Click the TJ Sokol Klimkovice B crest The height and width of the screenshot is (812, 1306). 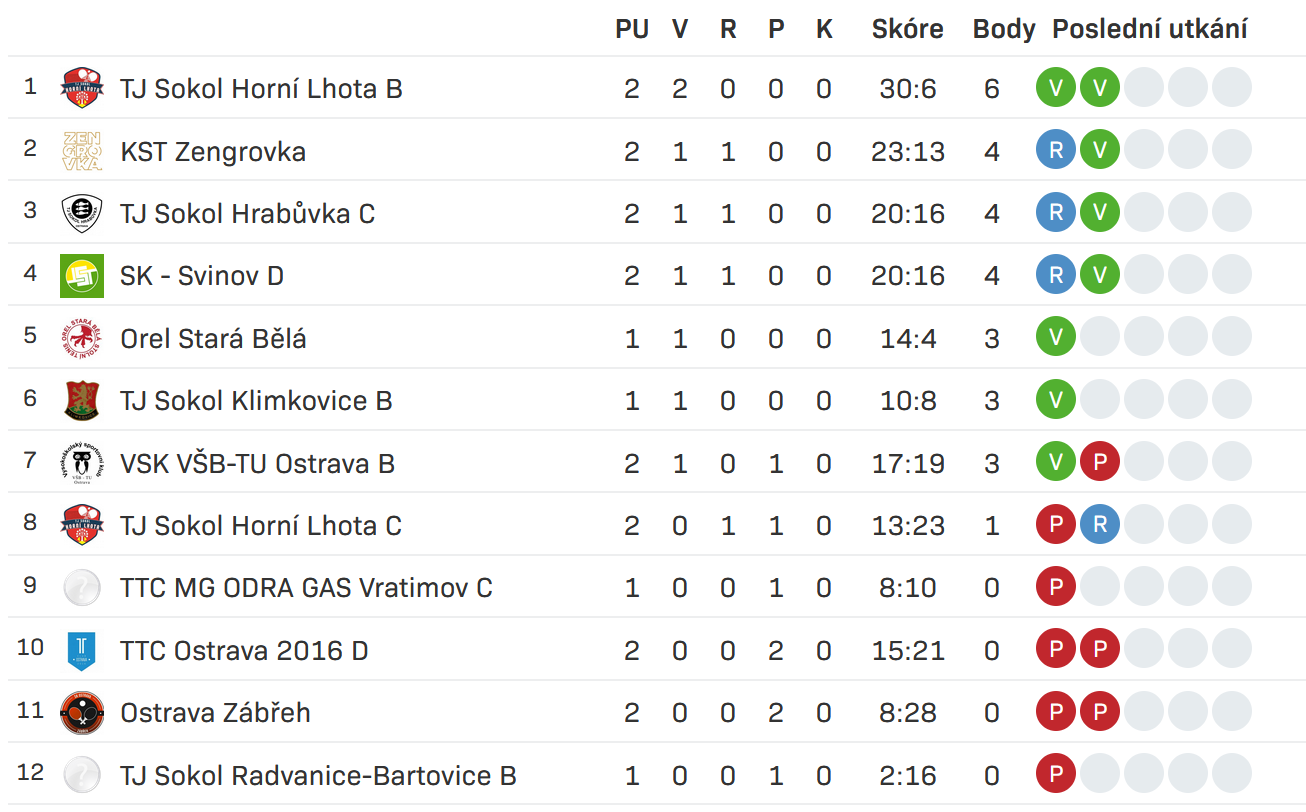pyautogui.click(x=82, y=401)
